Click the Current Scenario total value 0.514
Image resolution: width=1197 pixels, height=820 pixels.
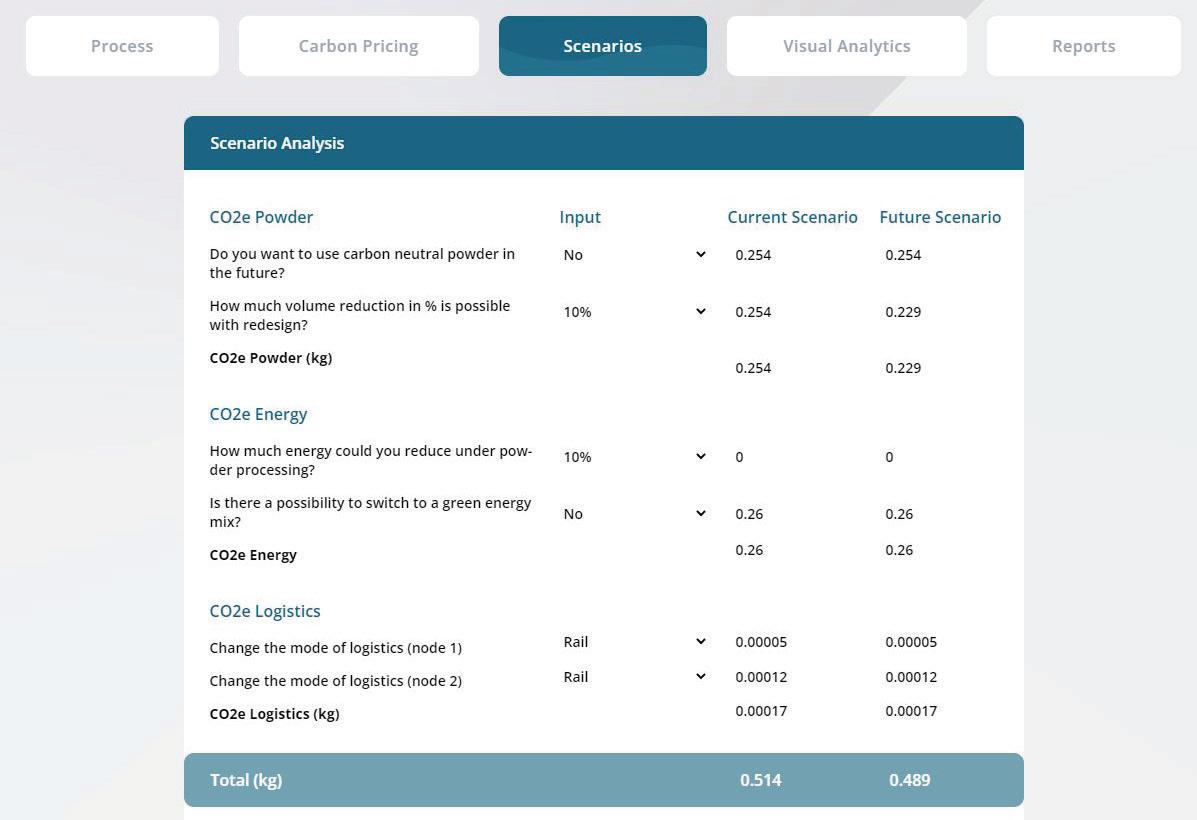[x=761, y=780]
